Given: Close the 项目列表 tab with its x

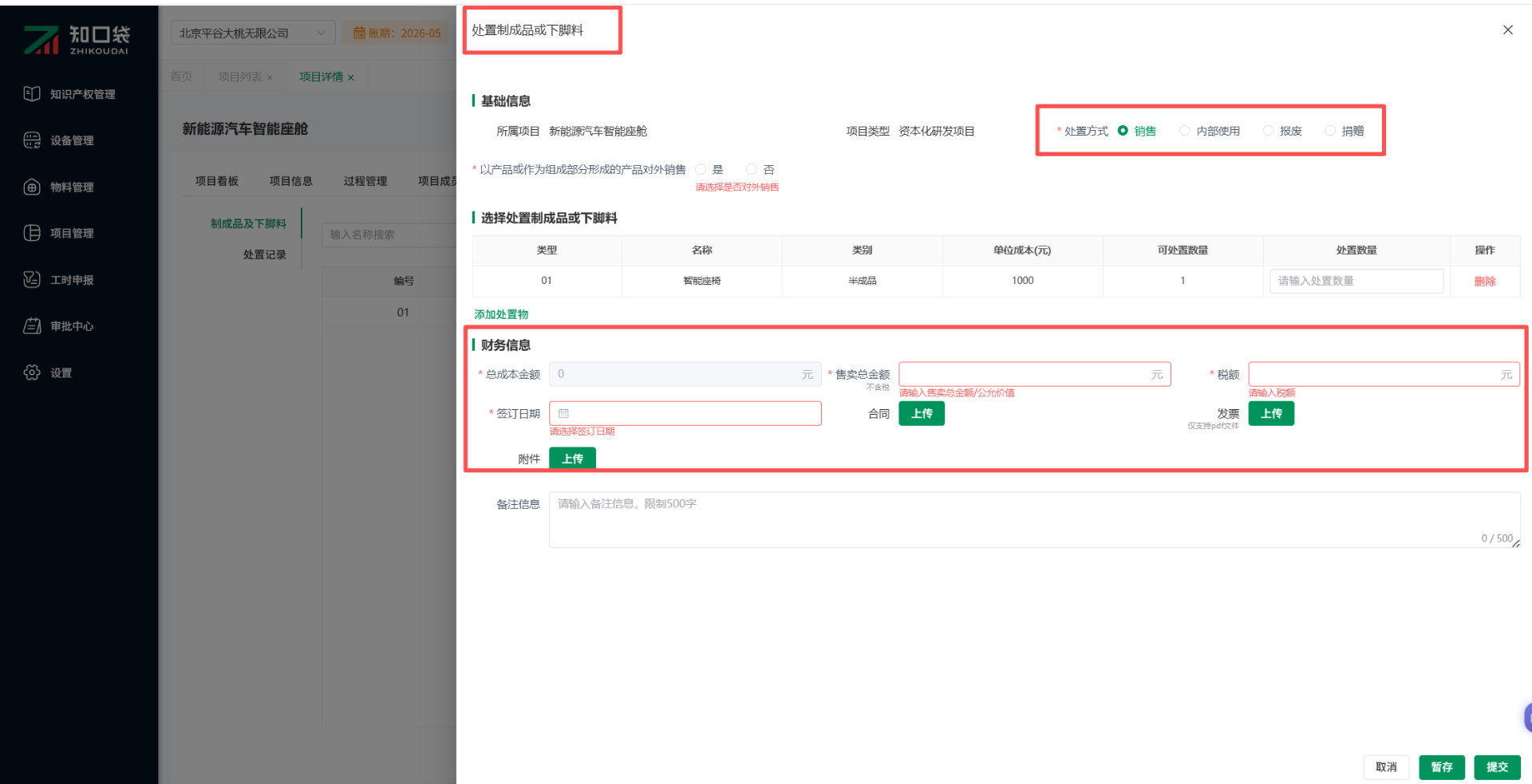Looking at the screenshot, I should point(270,77).
